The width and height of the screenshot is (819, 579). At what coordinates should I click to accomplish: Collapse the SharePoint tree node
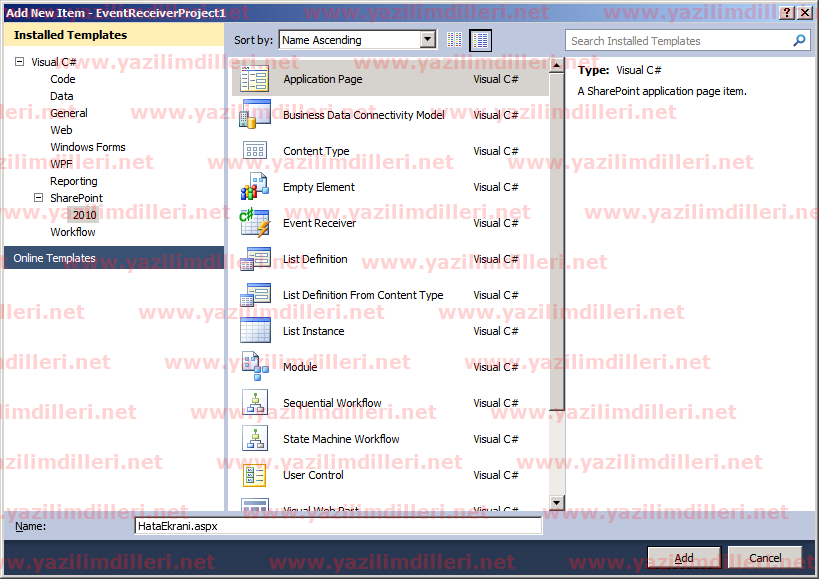38,197
